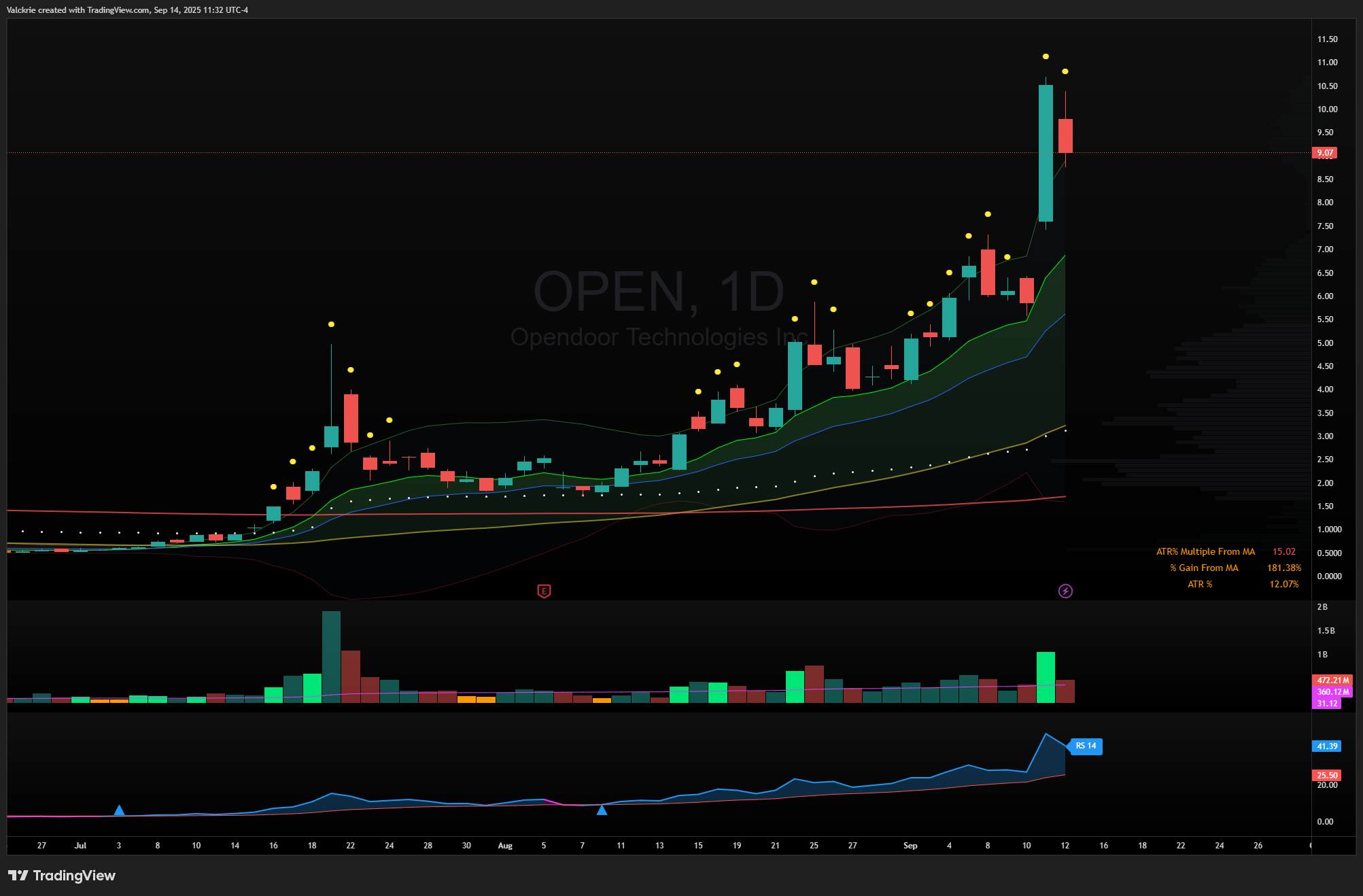Screen dimensions: 1363x896
Task: Click the Sep label on the date axis
Action: click(x=910, y=846)
